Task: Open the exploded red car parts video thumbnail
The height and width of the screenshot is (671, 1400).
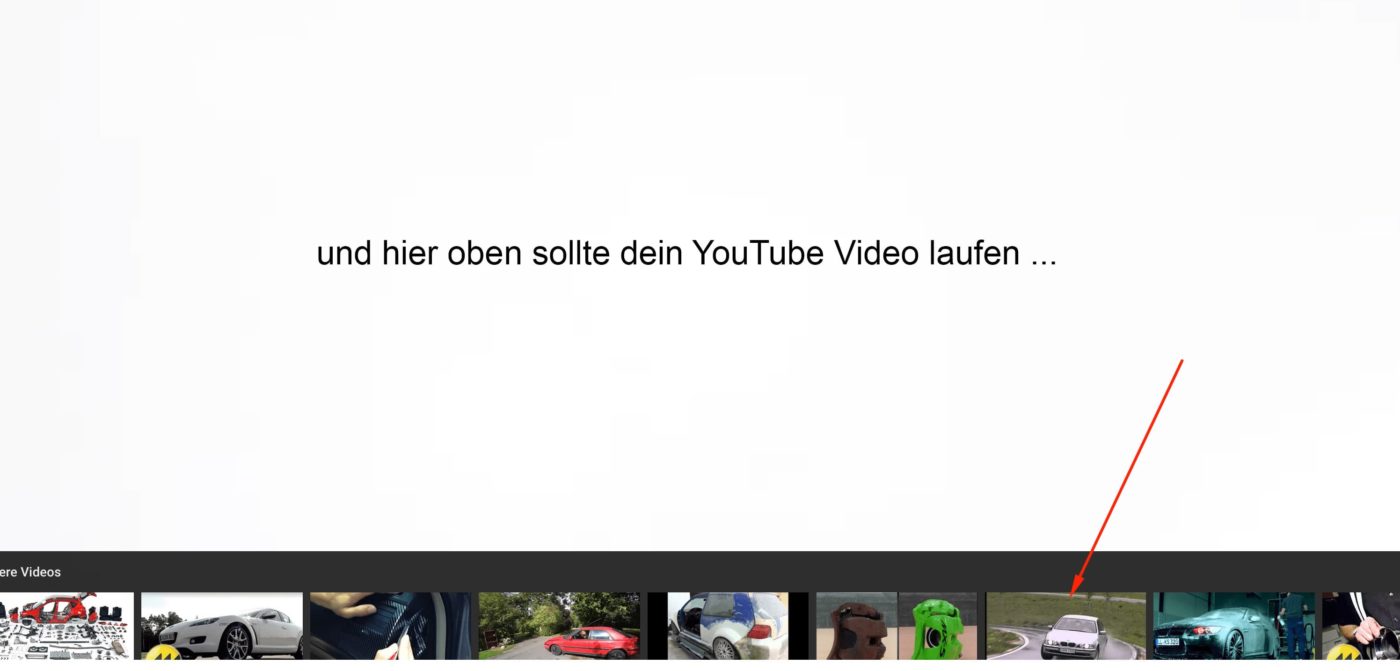Action: (x=66, y=626)
